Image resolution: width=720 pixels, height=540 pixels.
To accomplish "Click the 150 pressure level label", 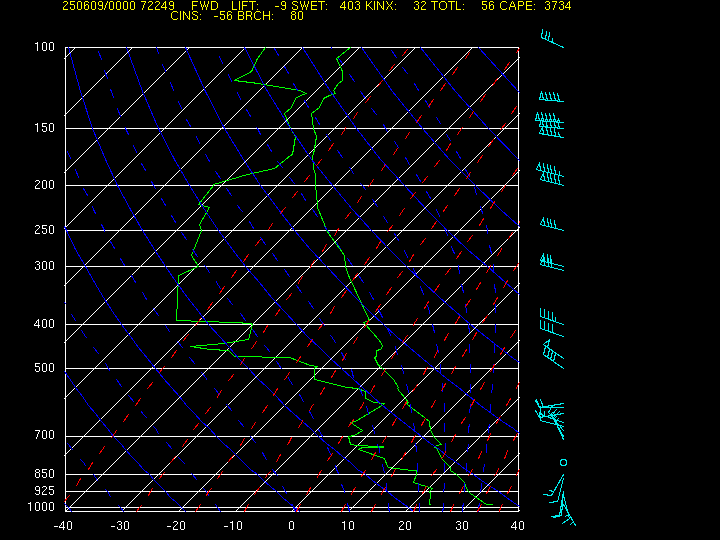I will click(45, 128).
